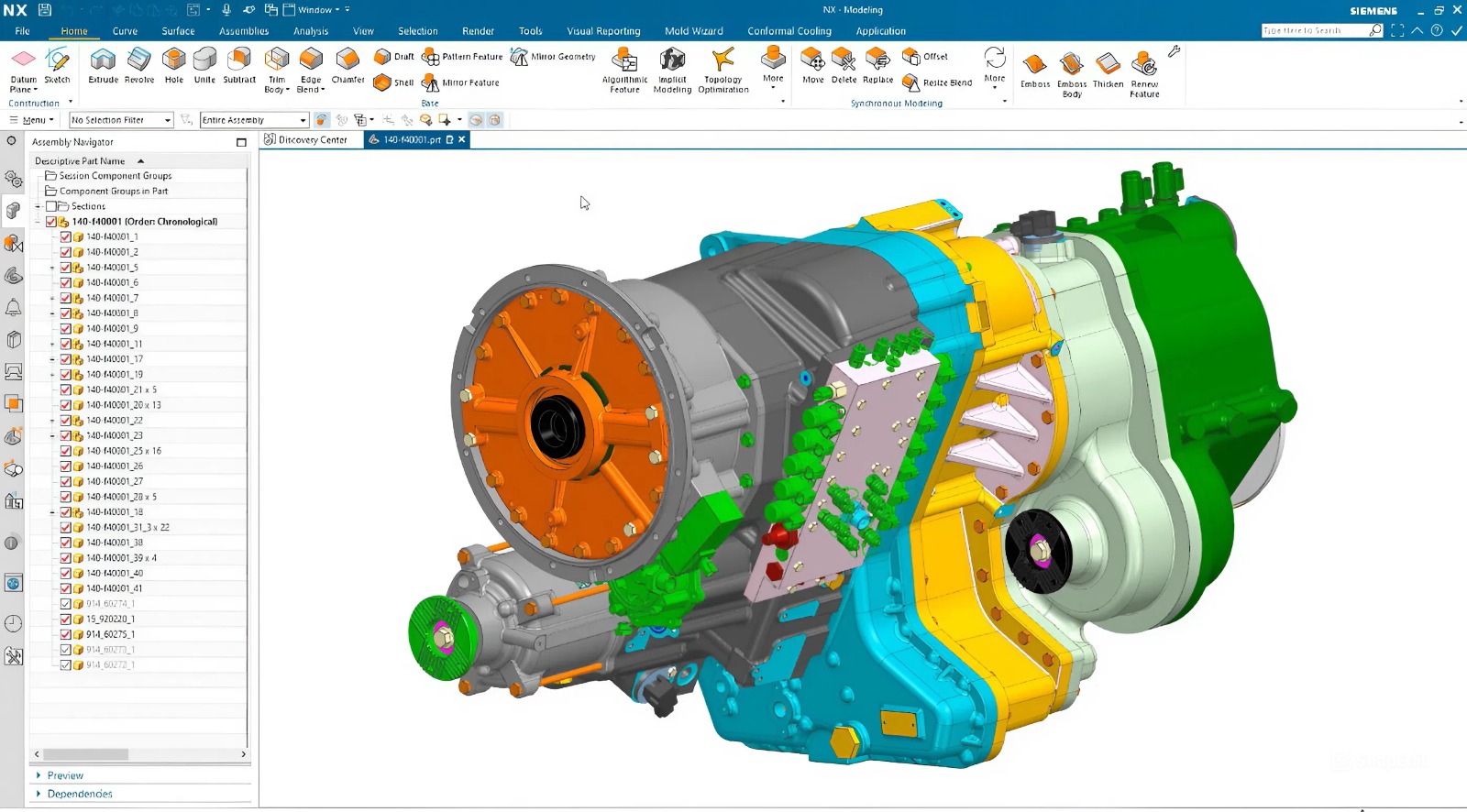
Task: Choose the Mirror Geometry tool
Action: click(x=553, y=57)
